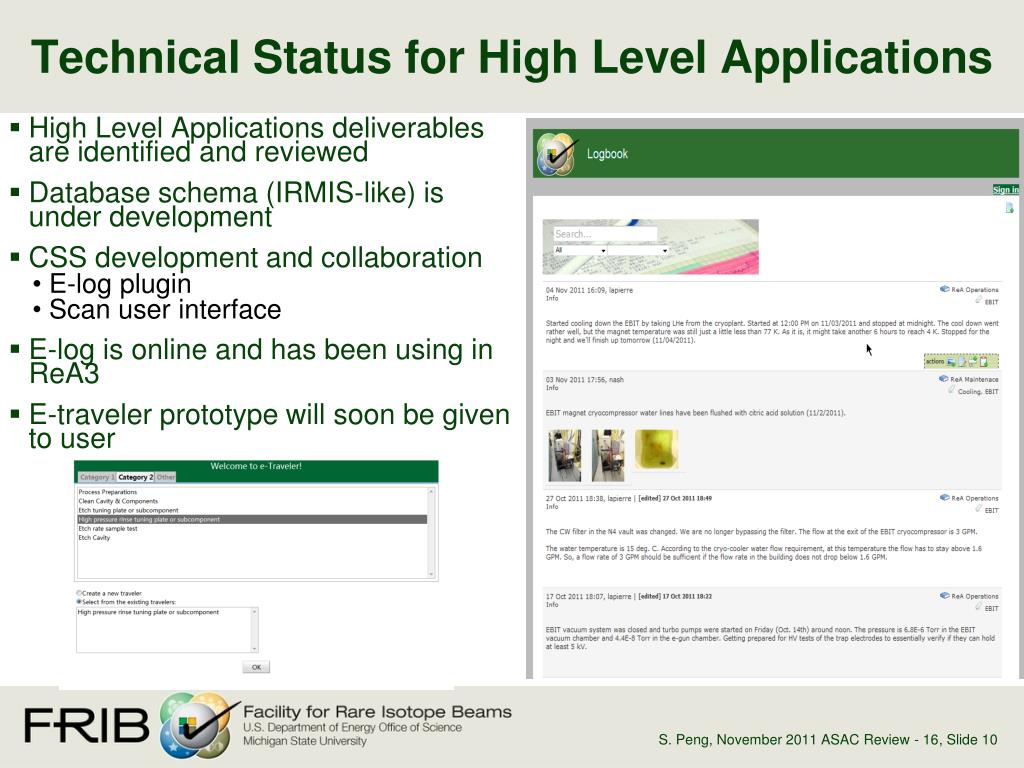This screenshot has height=768, width=1024.
Task: Click the Sign in link
Action: pos(1005,189)
